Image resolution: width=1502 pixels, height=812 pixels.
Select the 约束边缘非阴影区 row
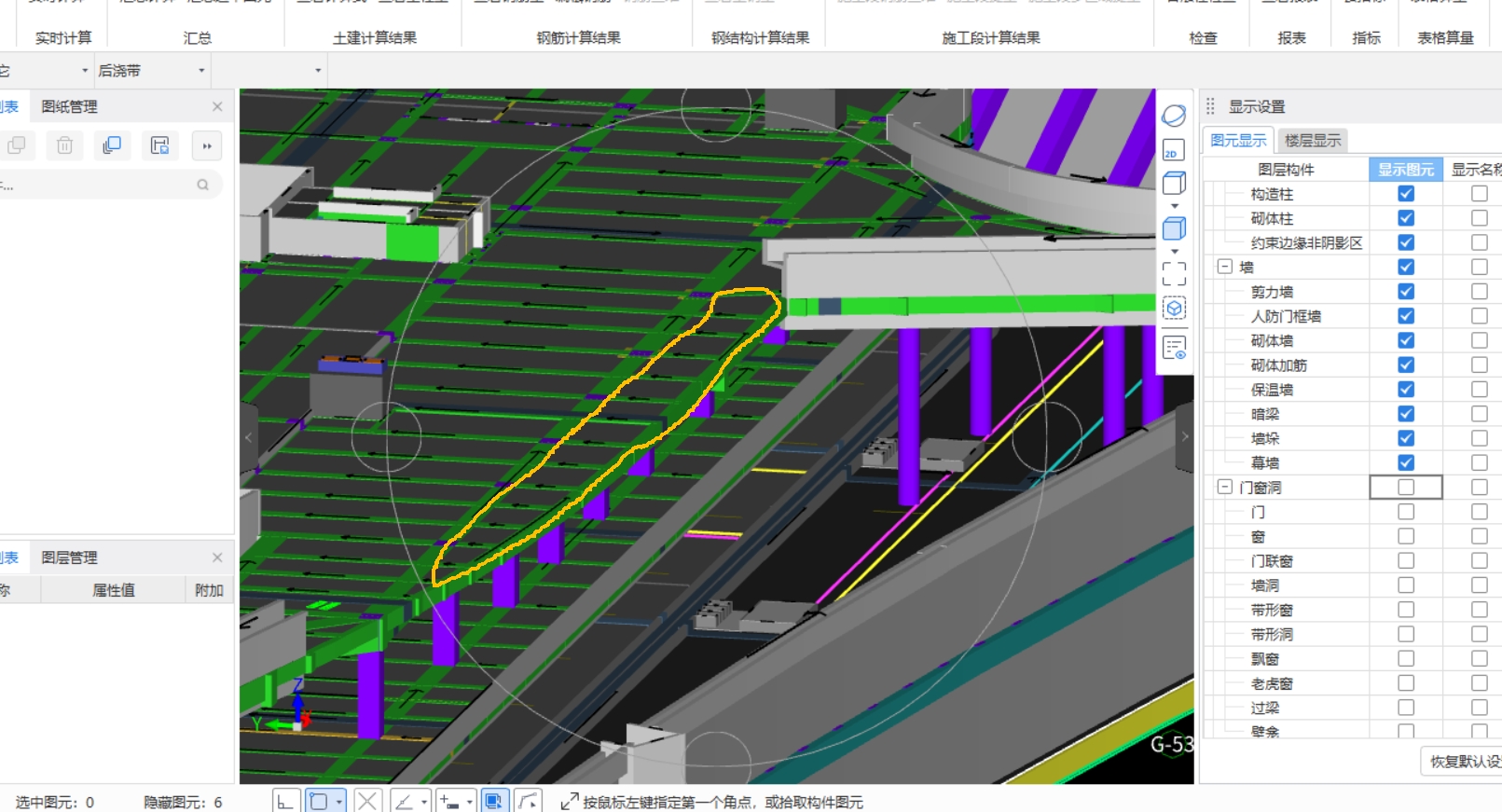click(x=1306, y=243)
